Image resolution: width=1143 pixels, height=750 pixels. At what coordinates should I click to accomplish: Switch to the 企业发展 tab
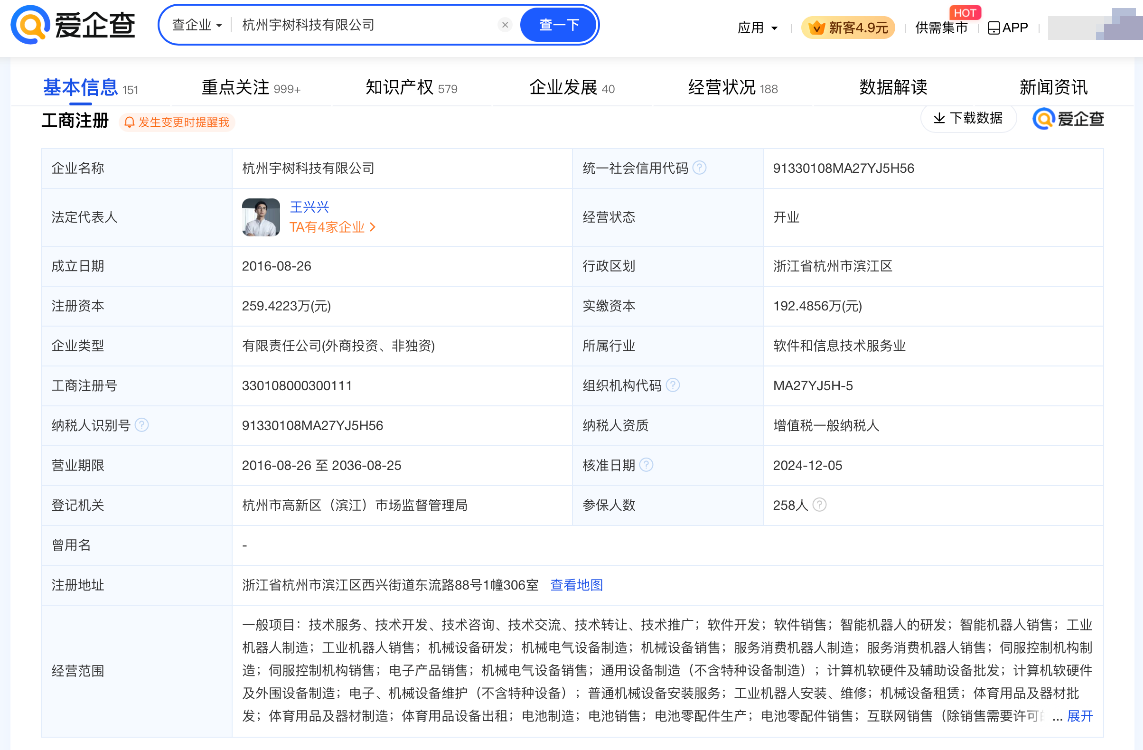572,88
